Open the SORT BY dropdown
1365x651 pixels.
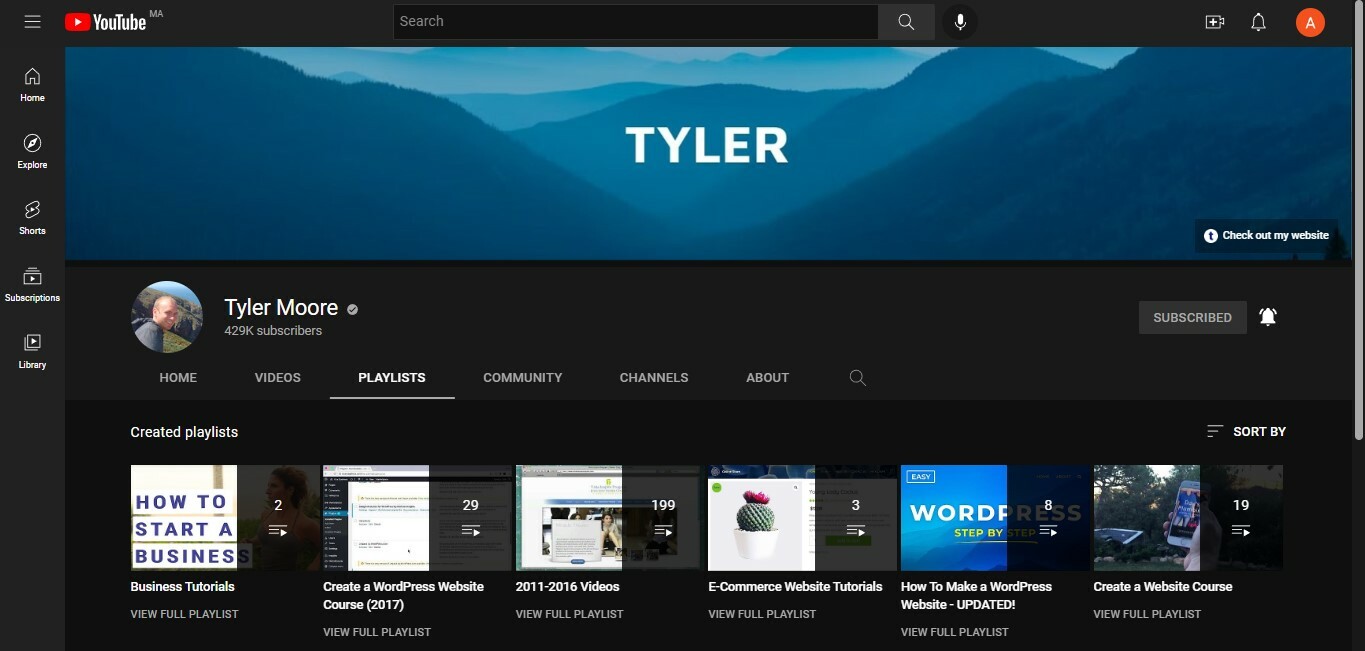pyautogui.click(x=1246, y=432)
